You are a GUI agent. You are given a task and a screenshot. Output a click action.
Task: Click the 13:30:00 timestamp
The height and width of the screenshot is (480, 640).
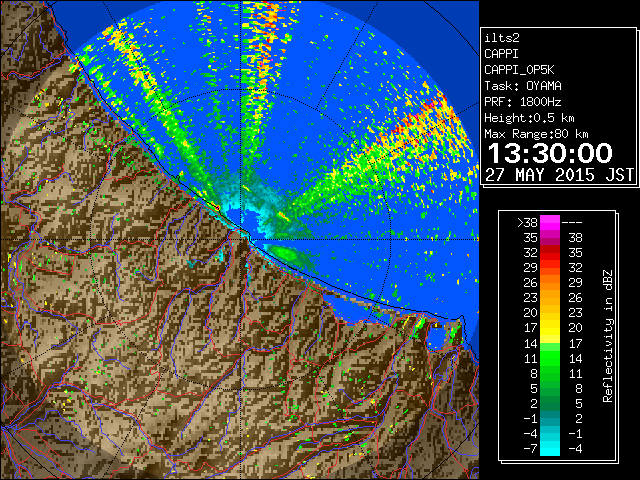(550, 153)
